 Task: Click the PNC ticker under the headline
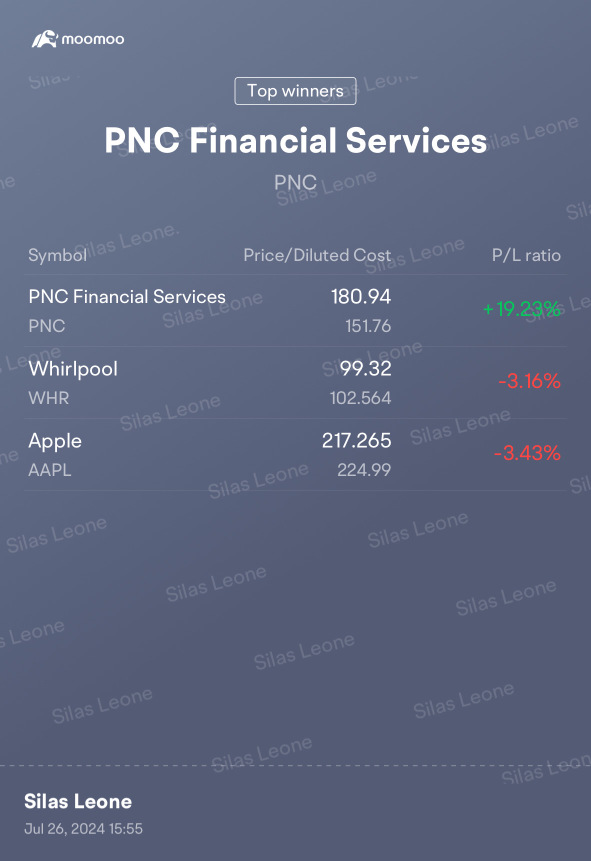pyautogui.click(x=296, y=182)
